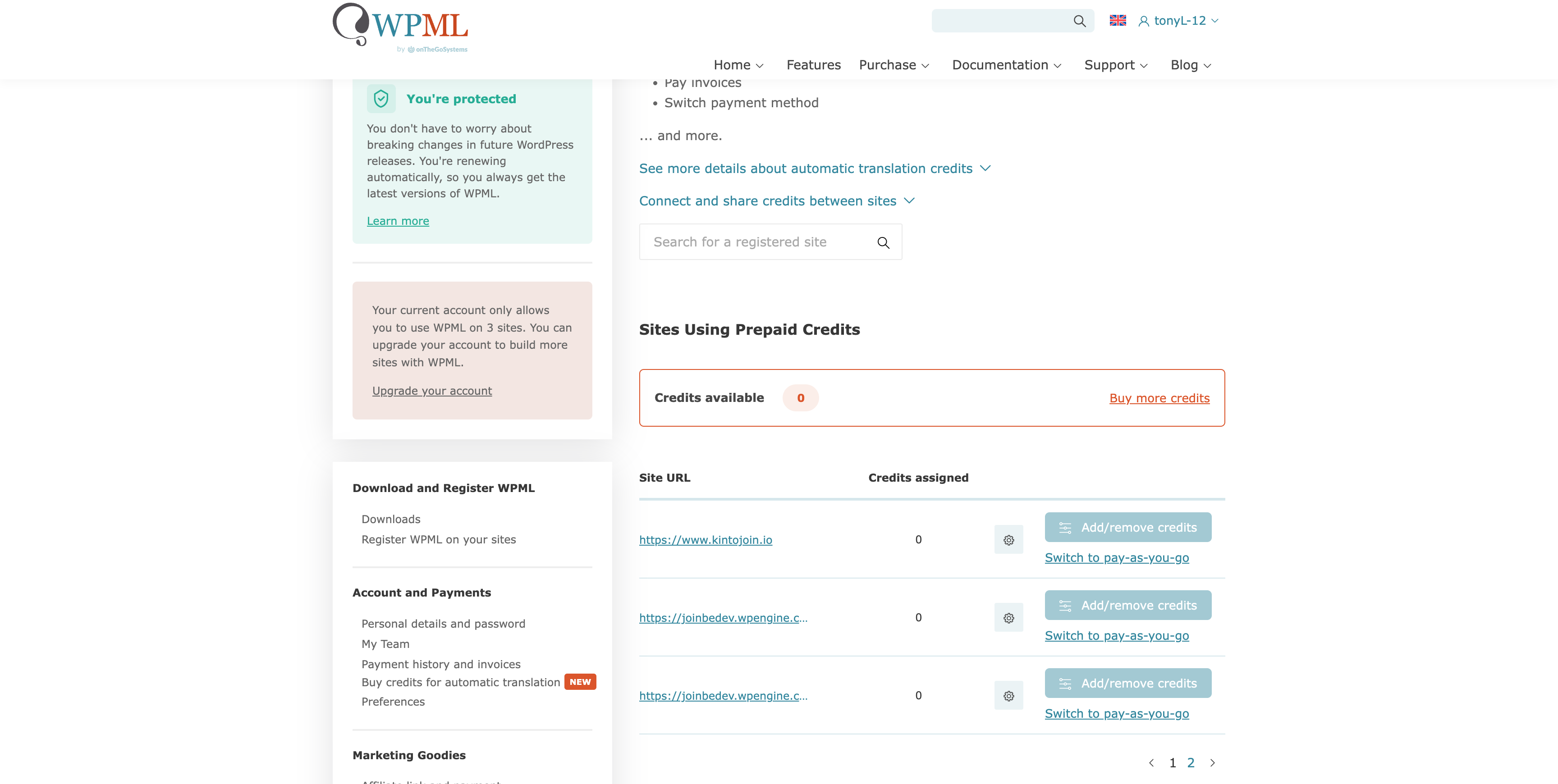This screenshot has height=784, width=1558.
Task: Expand the Documentation menu
Action: coord(1006,65)
